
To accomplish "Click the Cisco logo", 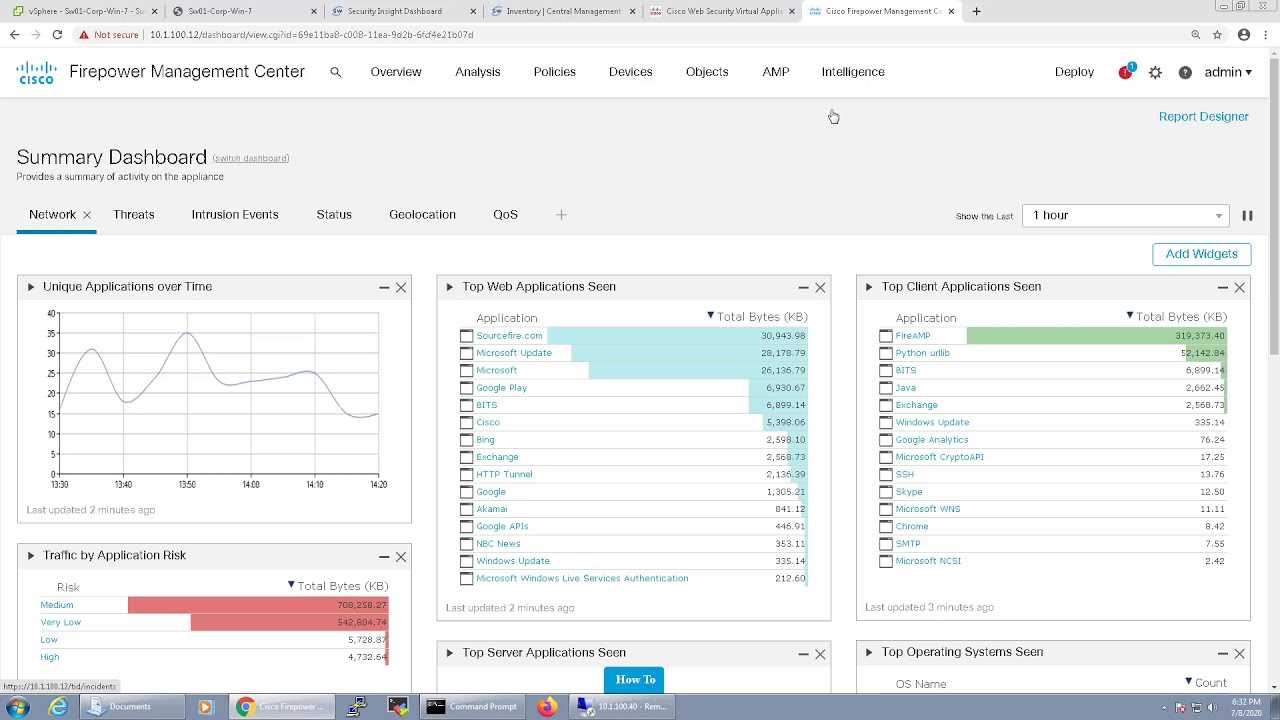I will point(36,72).
